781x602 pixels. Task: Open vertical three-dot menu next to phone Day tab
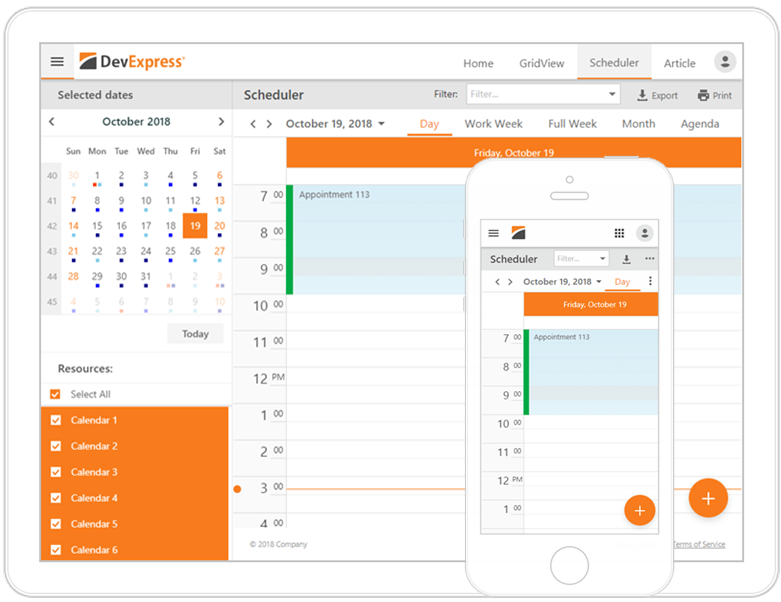click(x=650, y=282)
